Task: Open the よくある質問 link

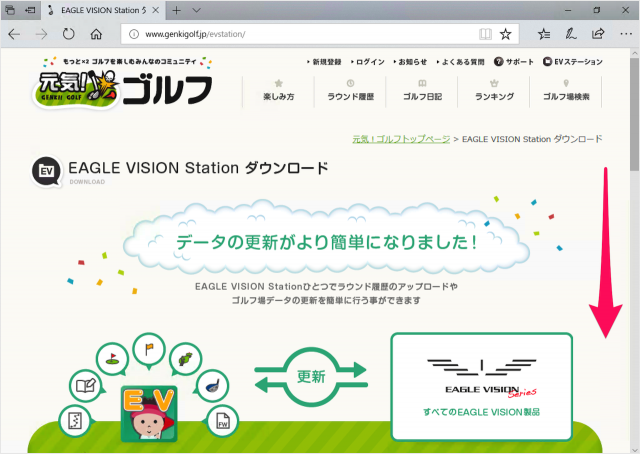Action: pos(460,62)
